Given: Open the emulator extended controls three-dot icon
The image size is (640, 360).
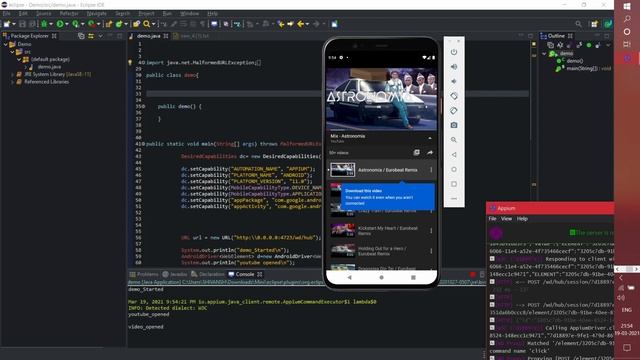Looking at the screenshot, I should coord(454,199).
